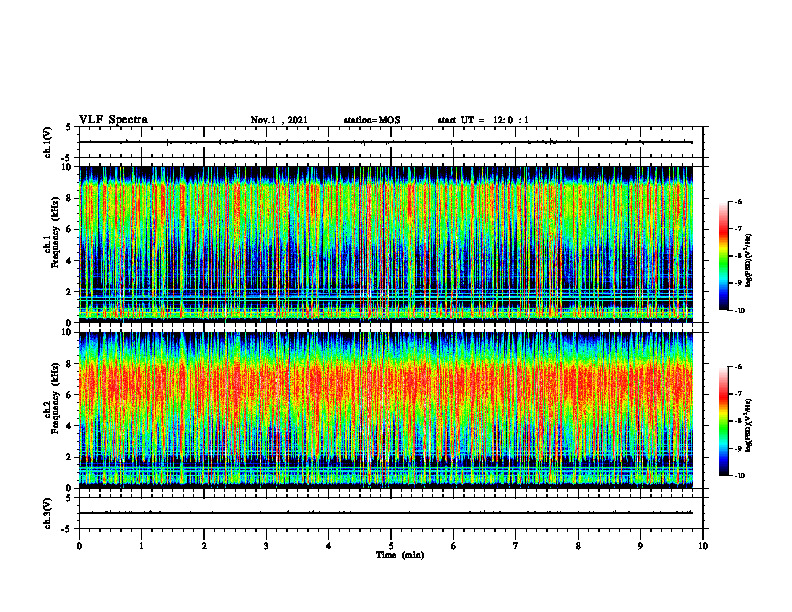Viewport: 792px width, 612px height.
Task: Click the "start UT = 12:0 :1" text
Action: (483, 120)
